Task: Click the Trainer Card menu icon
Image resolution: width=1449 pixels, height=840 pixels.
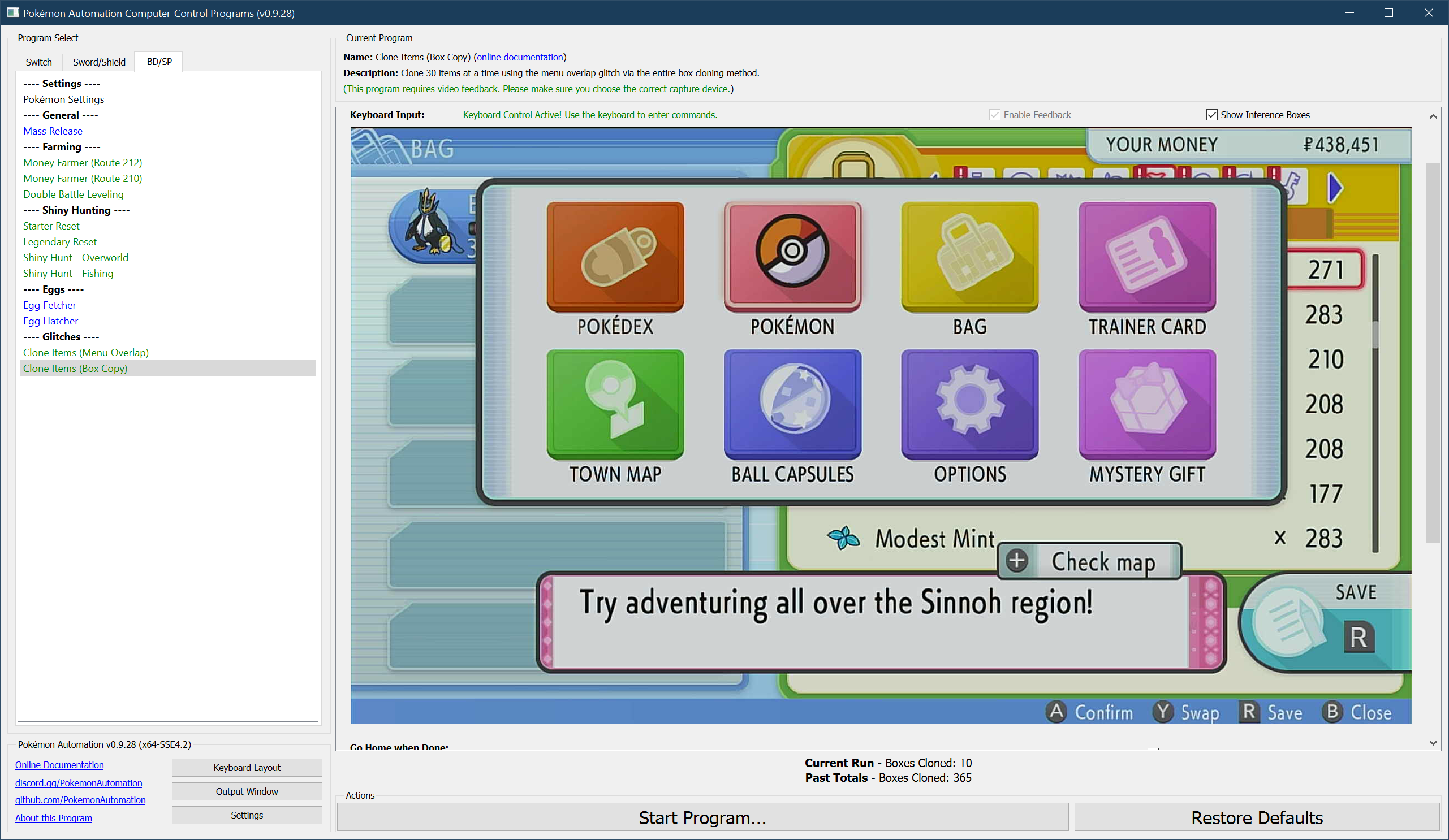Action: (x=1146, y=256)
